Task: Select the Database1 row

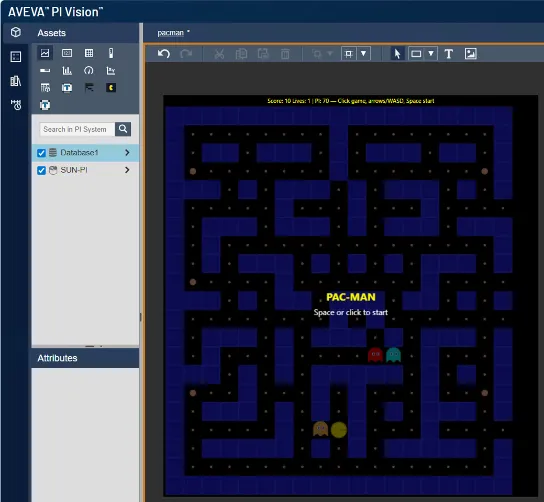Action: [x=85, y=153]
